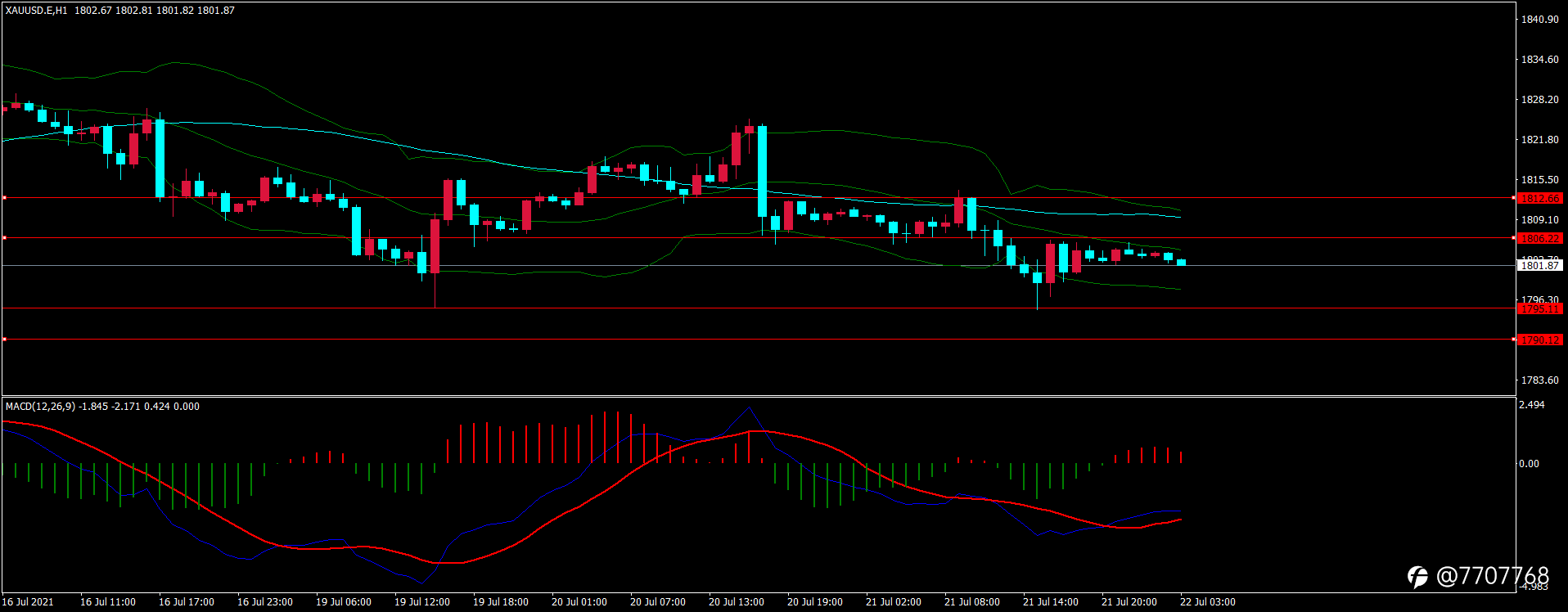Screen dimensions: 1568x612
Task: Click the 1795.11 red price label
Action: click(x=1539, y=308)
